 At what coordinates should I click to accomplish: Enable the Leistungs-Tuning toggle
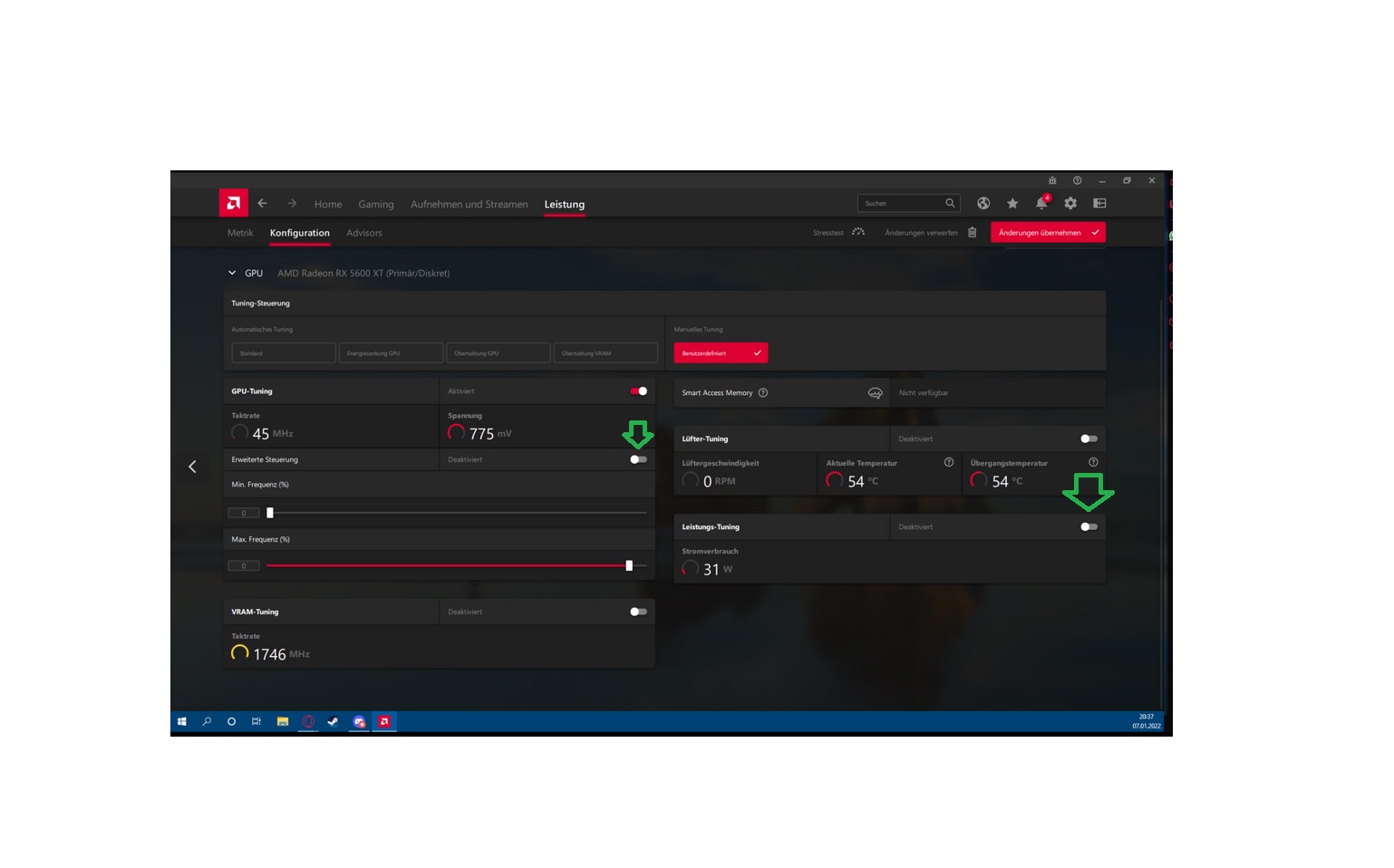(1089, 526)
